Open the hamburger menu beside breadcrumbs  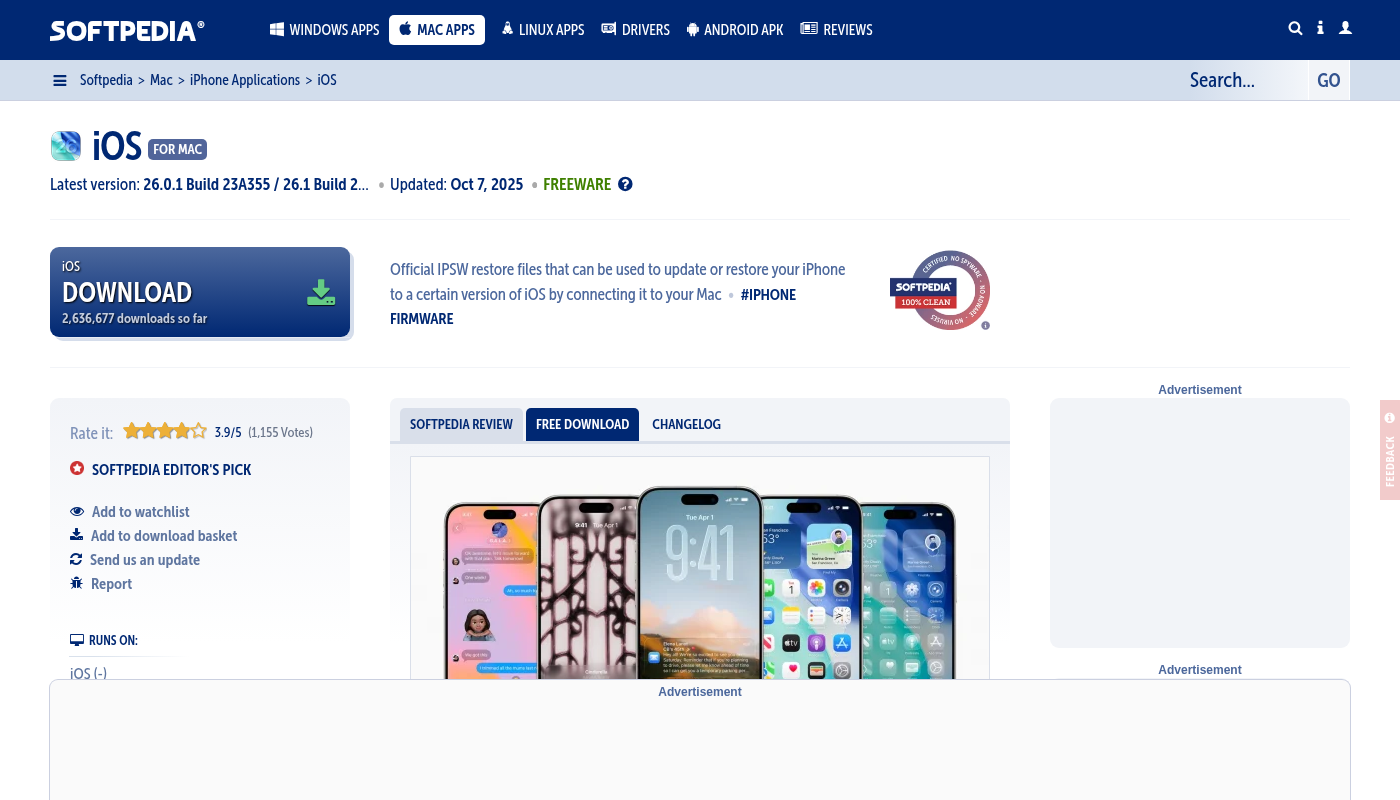pyautogui.click(x=60, y=80)
